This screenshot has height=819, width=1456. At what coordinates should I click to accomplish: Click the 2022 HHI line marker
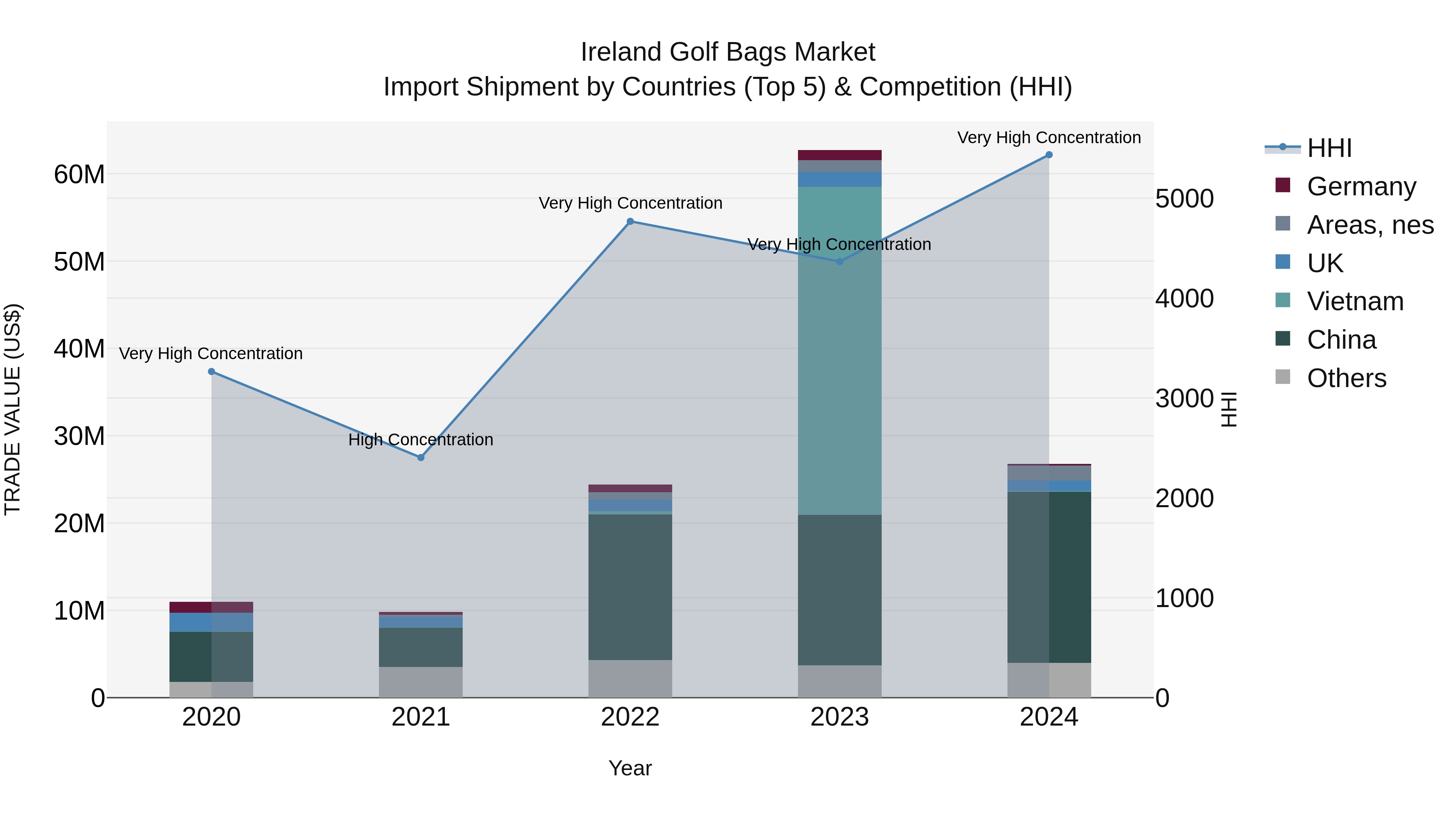point(630,221)
